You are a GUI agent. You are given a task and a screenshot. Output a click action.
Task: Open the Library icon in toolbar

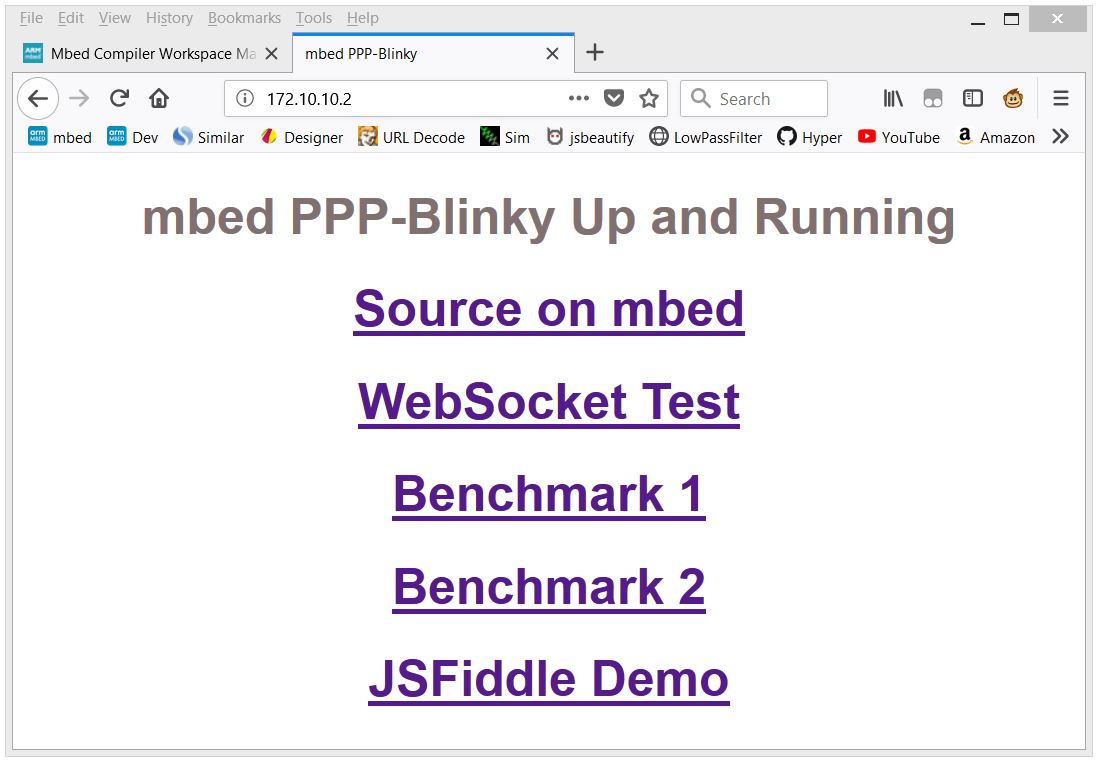point(893,98)
